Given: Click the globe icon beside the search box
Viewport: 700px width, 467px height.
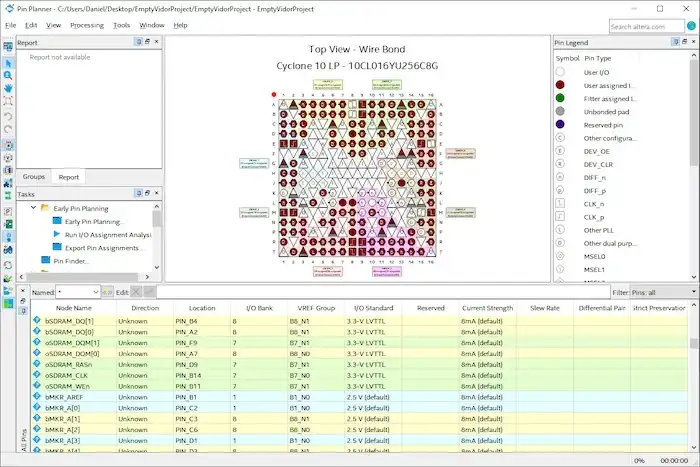Looking at the screenshot, I should click(x=689, y=26).
